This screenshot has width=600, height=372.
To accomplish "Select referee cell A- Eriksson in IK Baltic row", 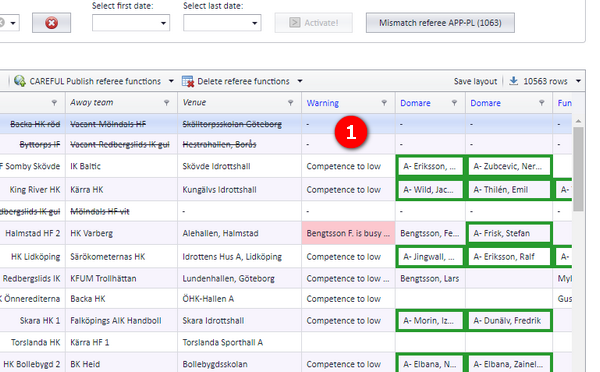I will coord(430,166).
